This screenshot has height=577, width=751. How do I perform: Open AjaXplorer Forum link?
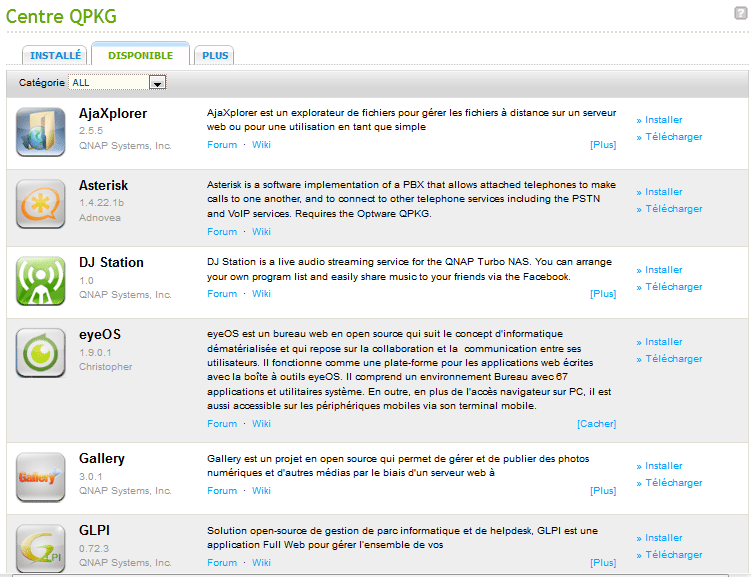coord(222,145)
